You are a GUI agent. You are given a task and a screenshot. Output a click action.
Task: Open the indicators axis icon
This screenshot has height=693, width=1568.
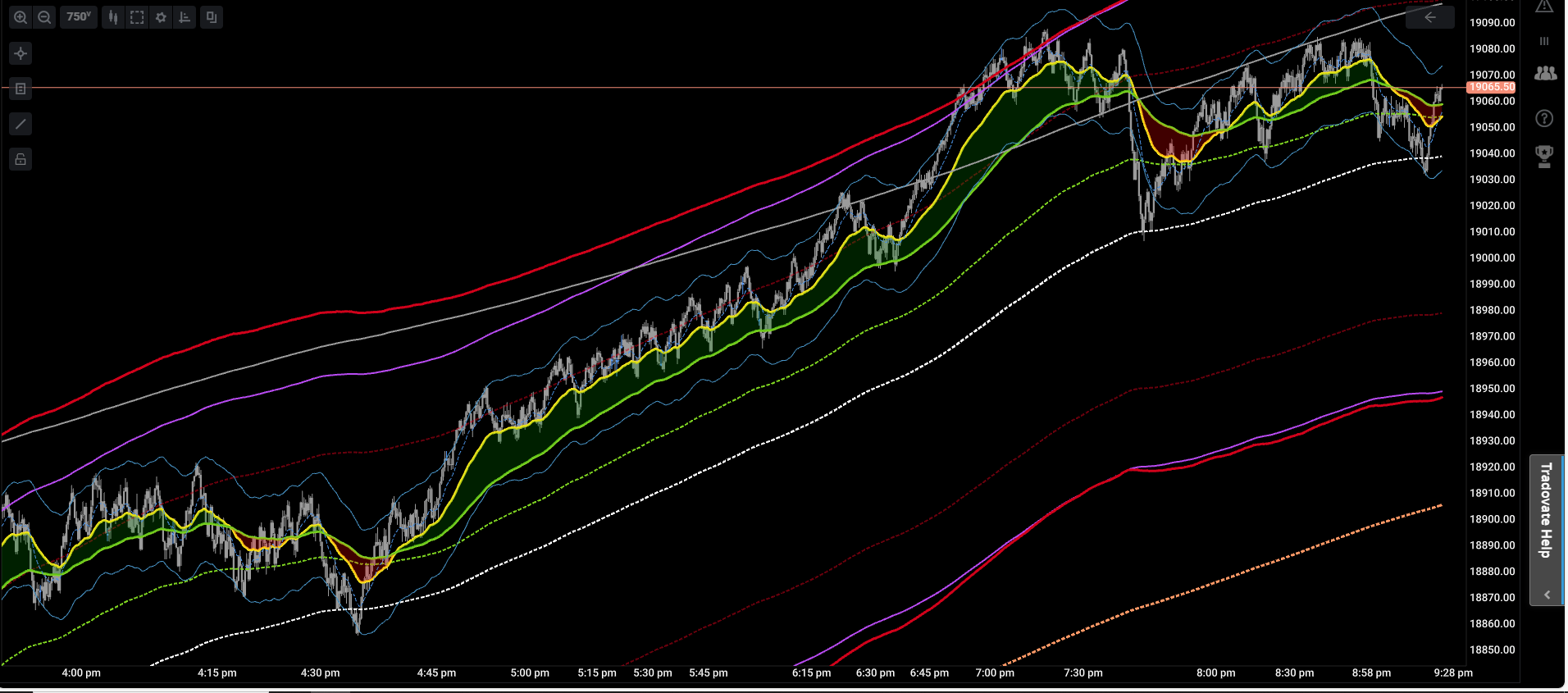185,17
